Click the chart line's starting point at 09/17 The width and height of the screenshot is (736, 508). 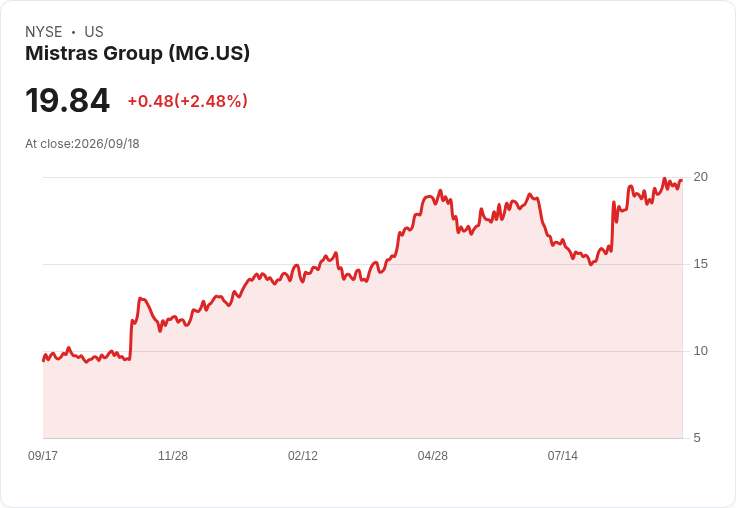tap(43, 361)
